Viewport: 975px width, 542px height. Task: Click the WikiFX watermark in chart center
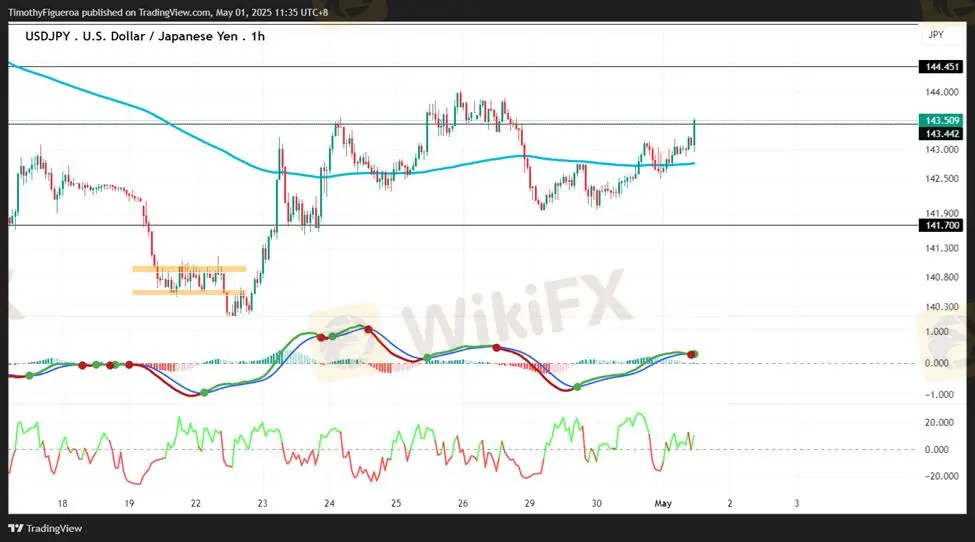click(520, 305)
